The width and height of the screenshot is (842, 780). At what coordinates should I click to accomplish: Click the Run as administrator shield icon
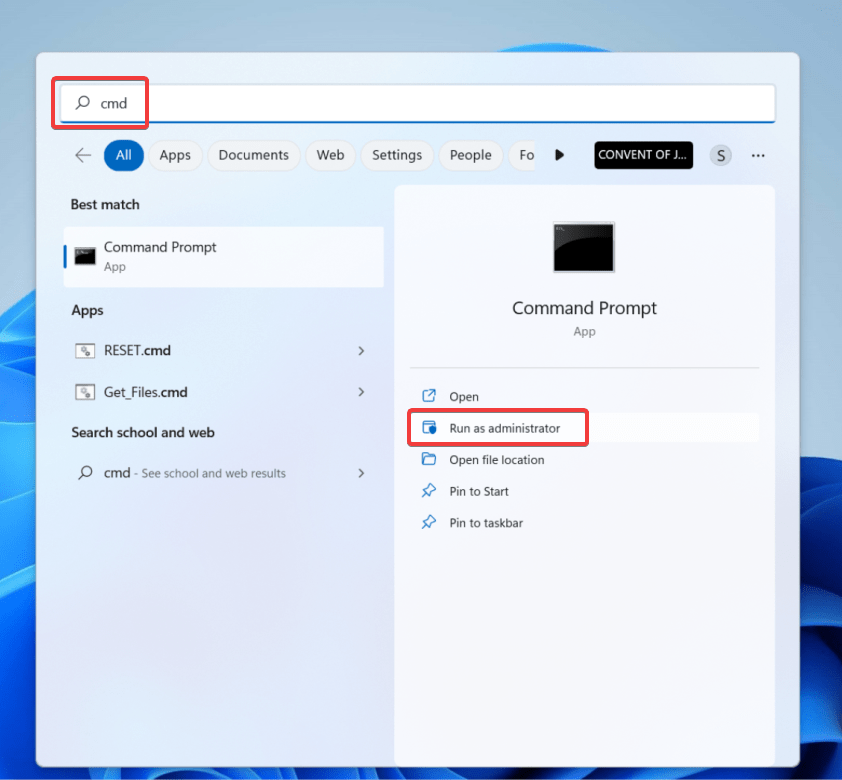click(x=429, y=428)
